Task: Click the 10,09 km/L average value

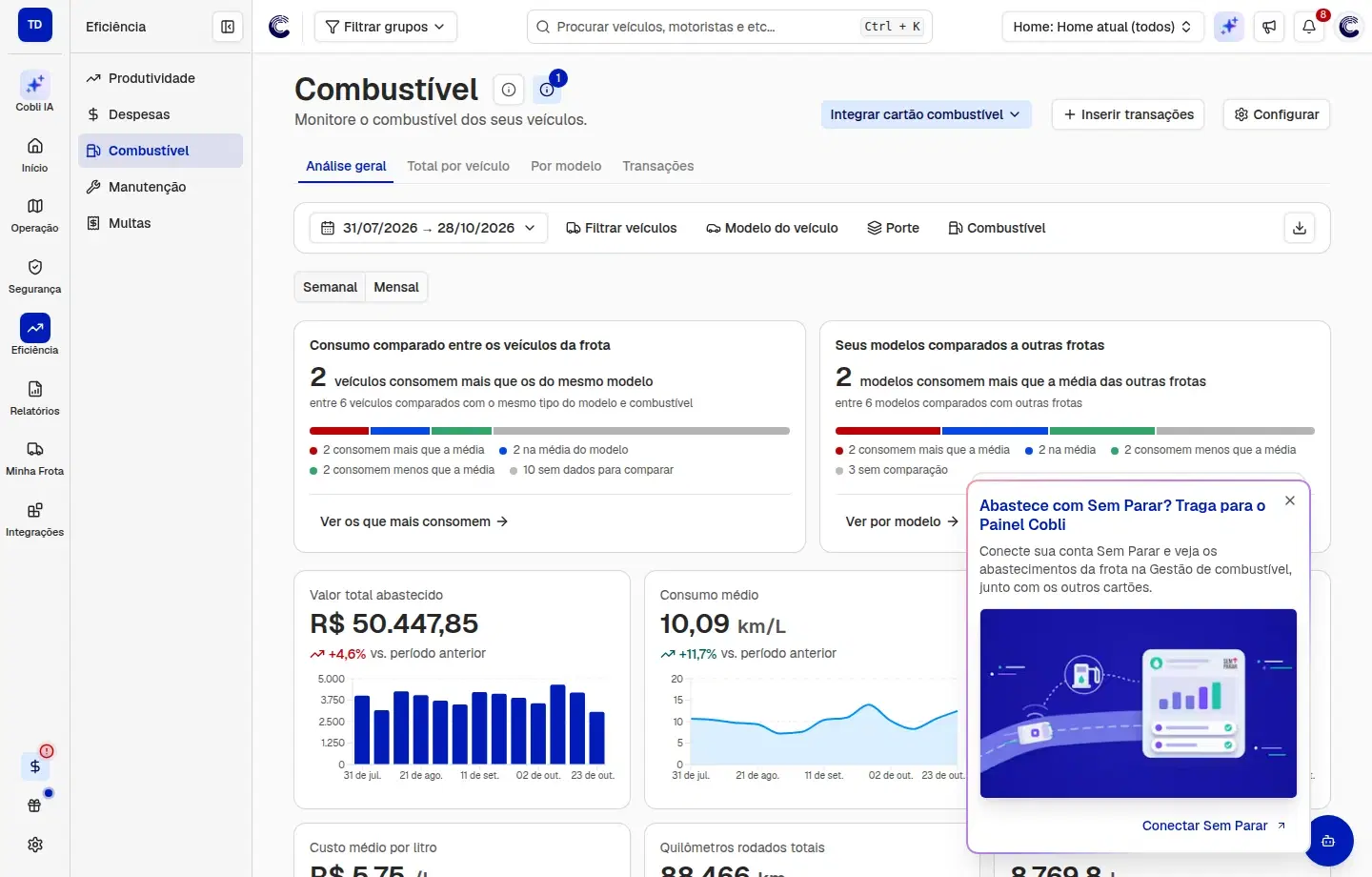Action: 723,623
